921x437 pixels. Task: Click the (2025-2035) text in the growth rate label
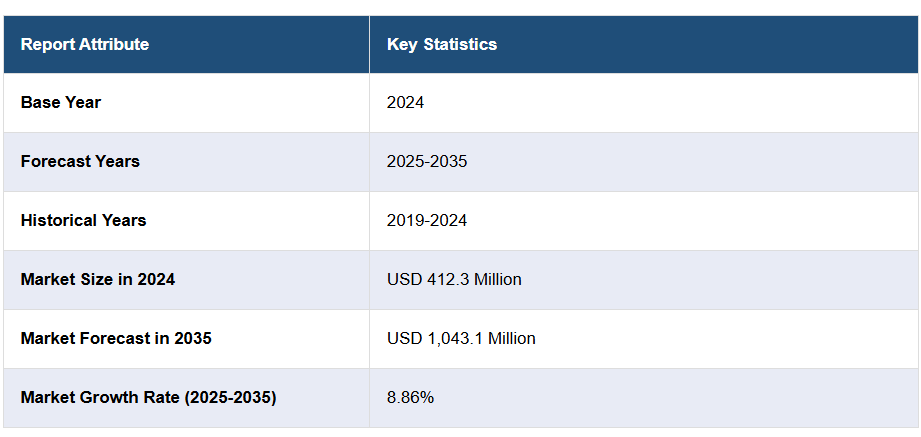[230, 397]
